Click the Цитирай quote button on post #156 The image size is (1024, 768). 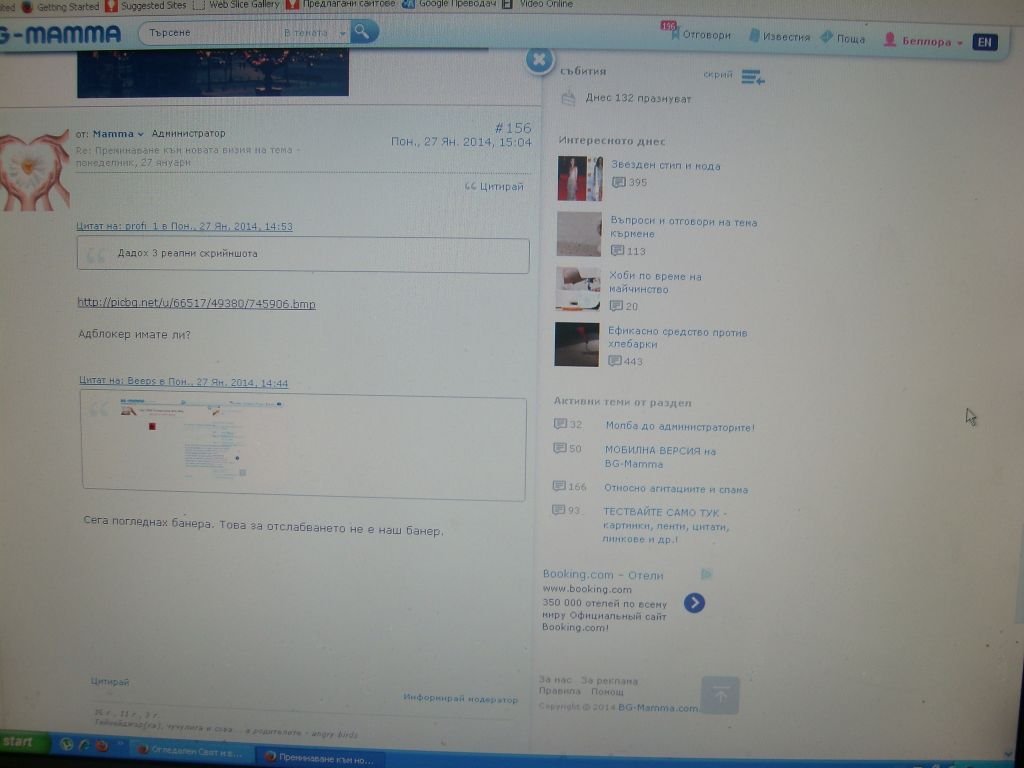pos(495,186)
